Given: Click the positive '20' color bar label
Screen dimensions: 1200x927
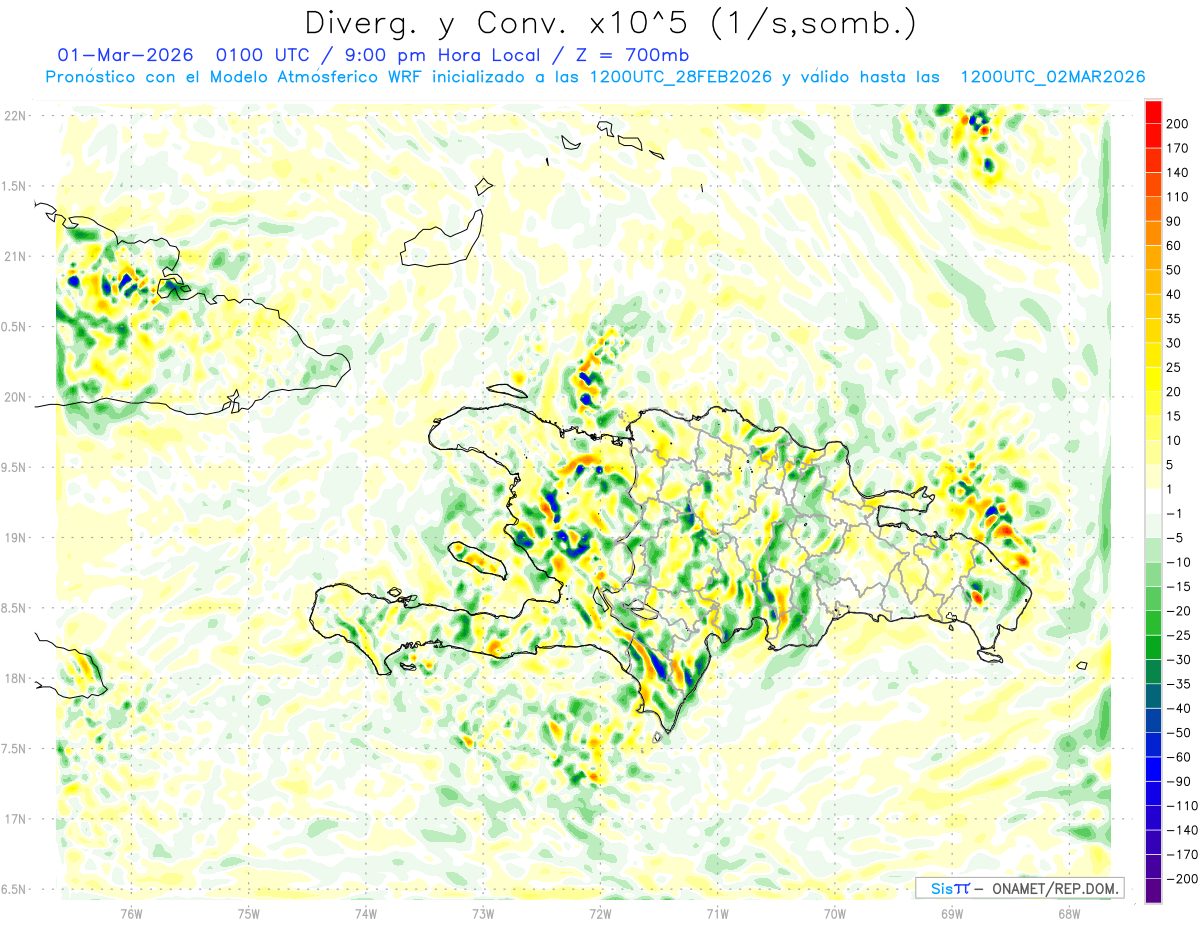Looking at the screenshot, I should (1175, 392).
